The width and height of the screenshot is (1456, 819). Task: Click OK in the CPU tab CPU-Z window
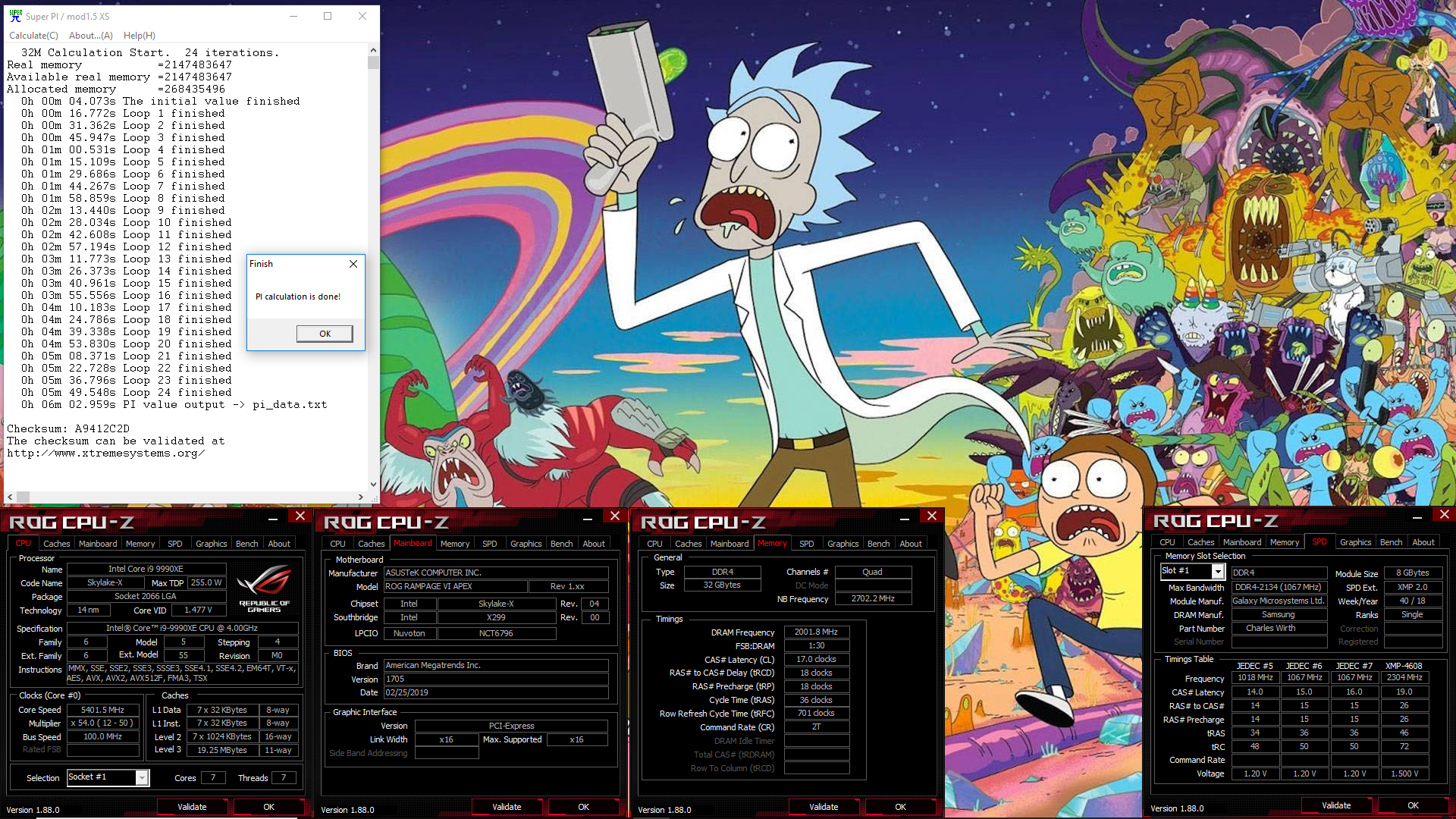tap(268, 807)
